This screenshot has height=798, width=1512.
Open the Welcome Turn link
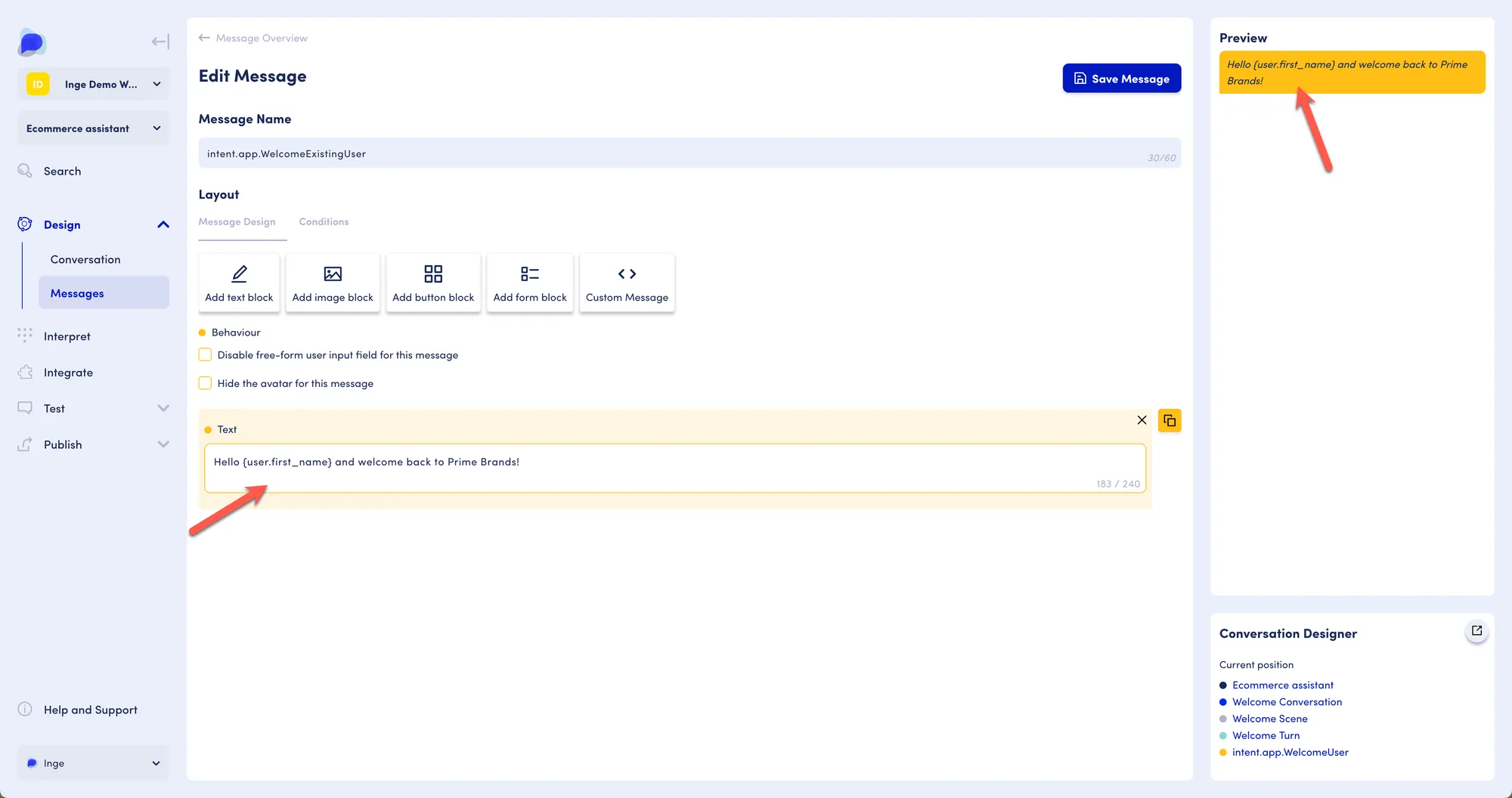click(x=1266, y=735)
